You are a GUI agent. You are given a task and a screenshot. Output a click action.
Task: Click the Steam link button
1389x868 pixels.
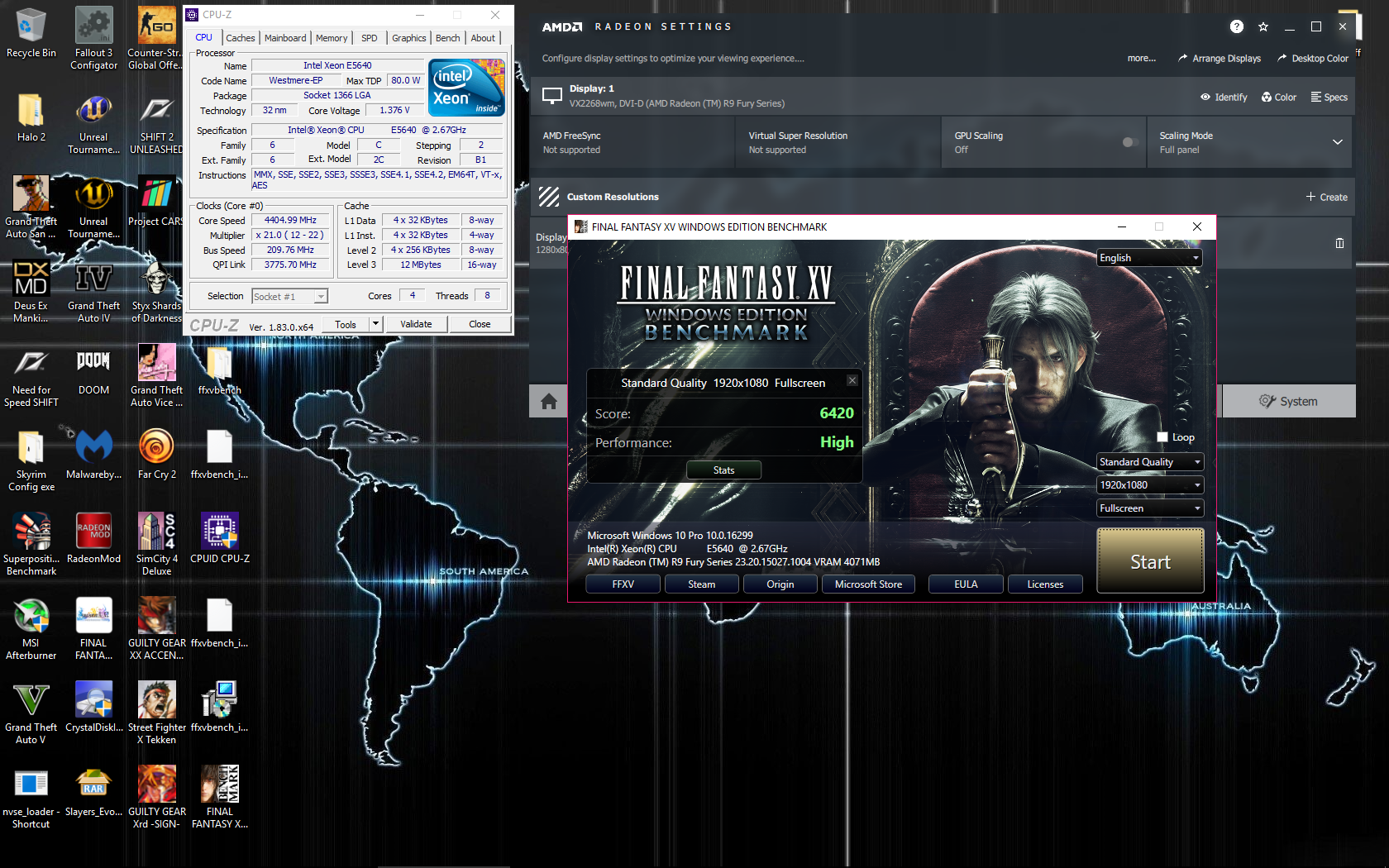[x=701, y=584]
